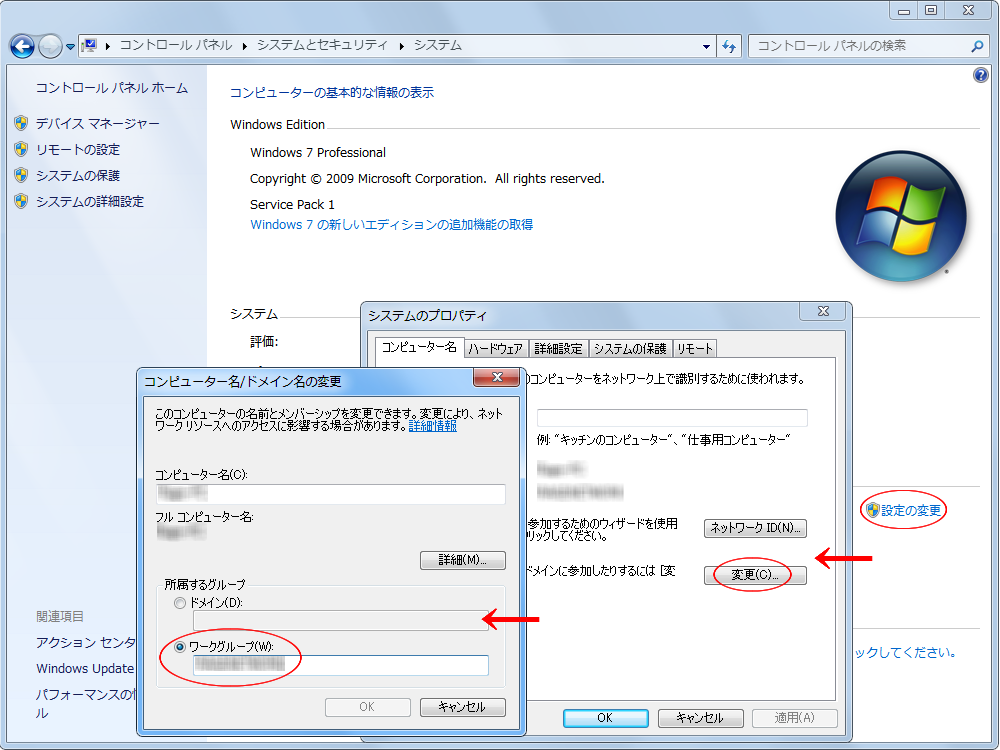The height and width of the screenshot is (750, 1000).
Task: Click the 変更(C)... button
Action: pyautogui.click(x=755, y=575)
